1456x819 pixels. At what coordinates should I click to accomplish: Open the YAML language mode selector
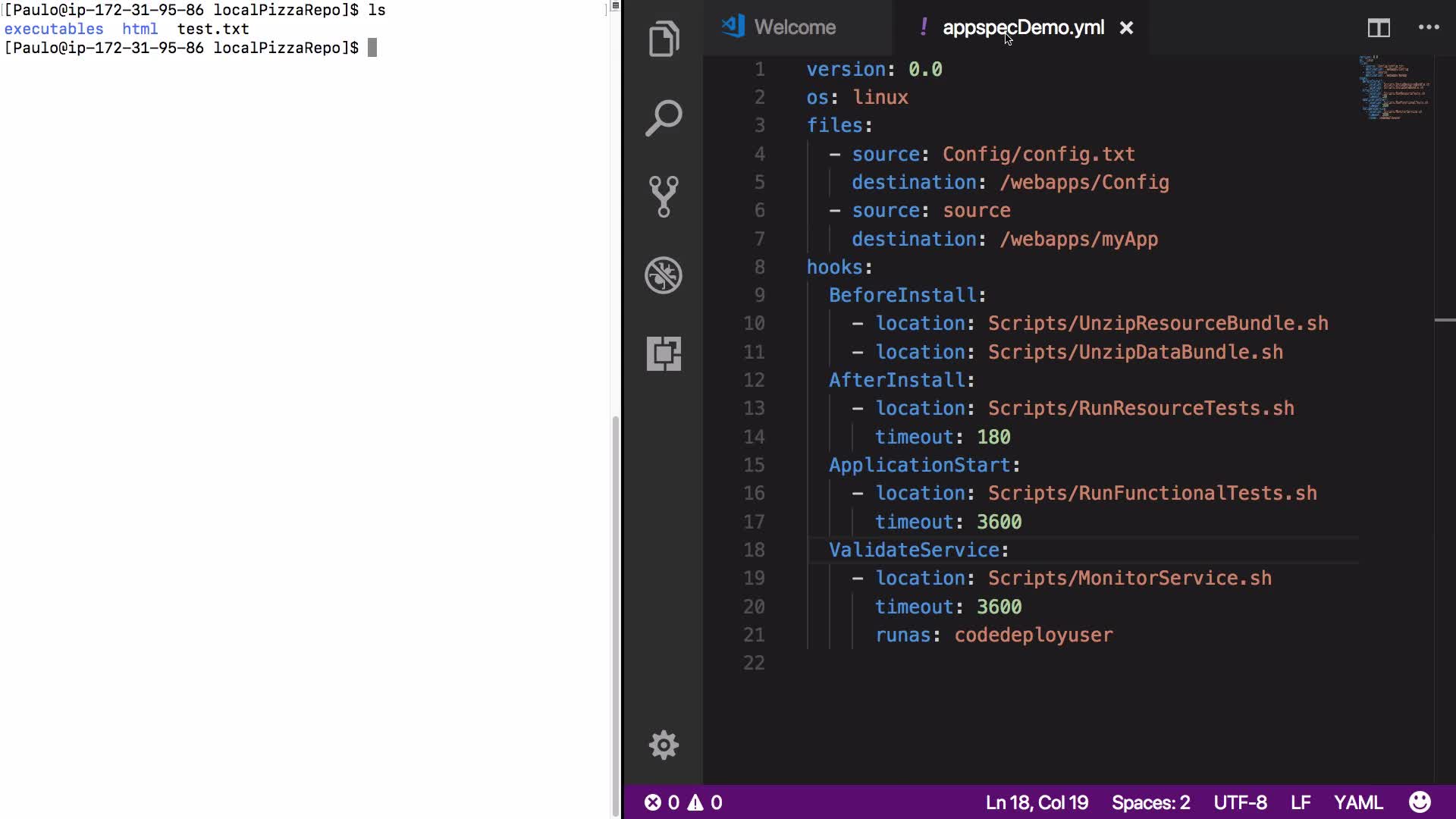click(x=1357, y=802)
